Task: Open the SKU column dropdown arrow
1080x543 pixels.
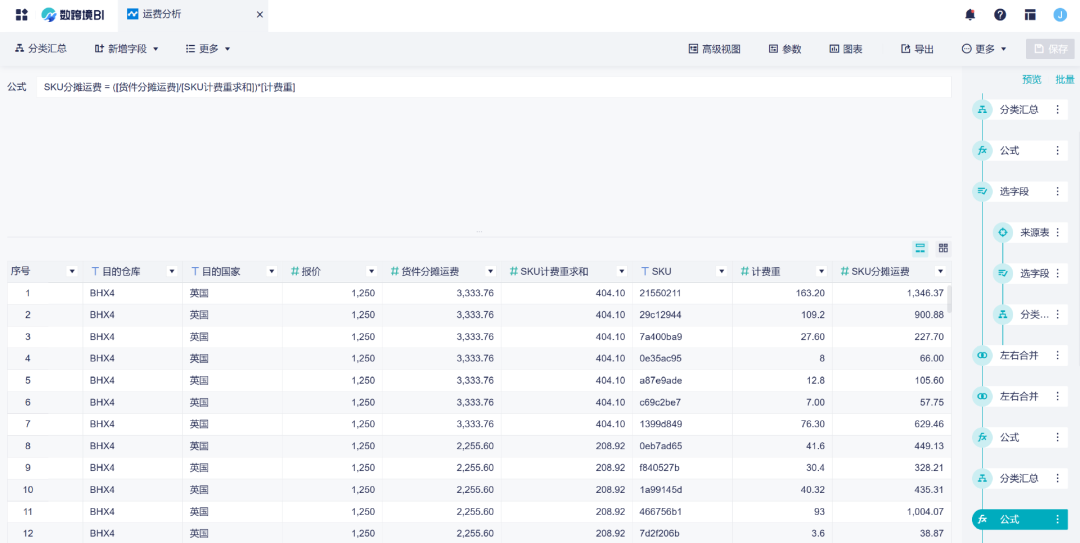Action: [721, 272]
